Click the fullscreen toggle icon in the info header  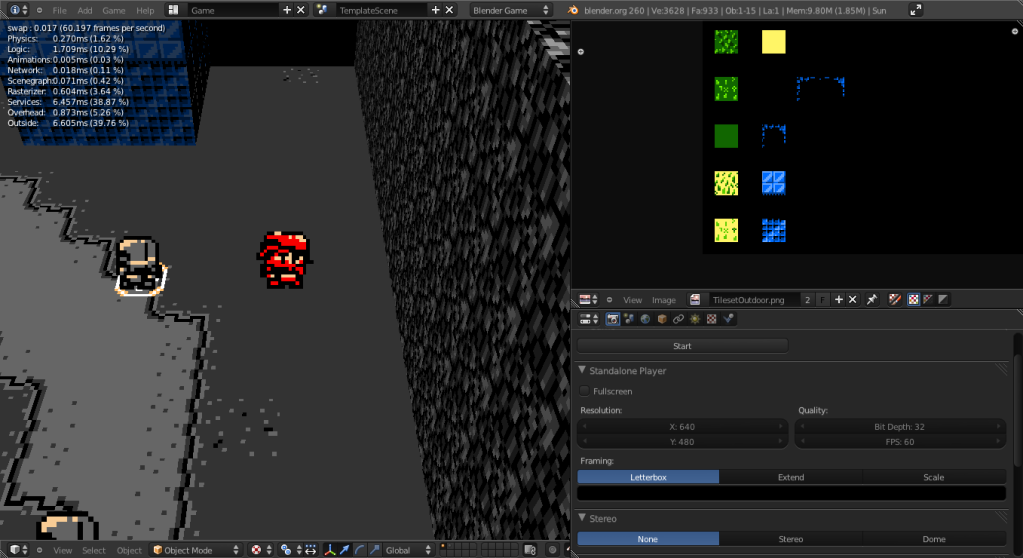pyautogui.click(x=915, y=9)
